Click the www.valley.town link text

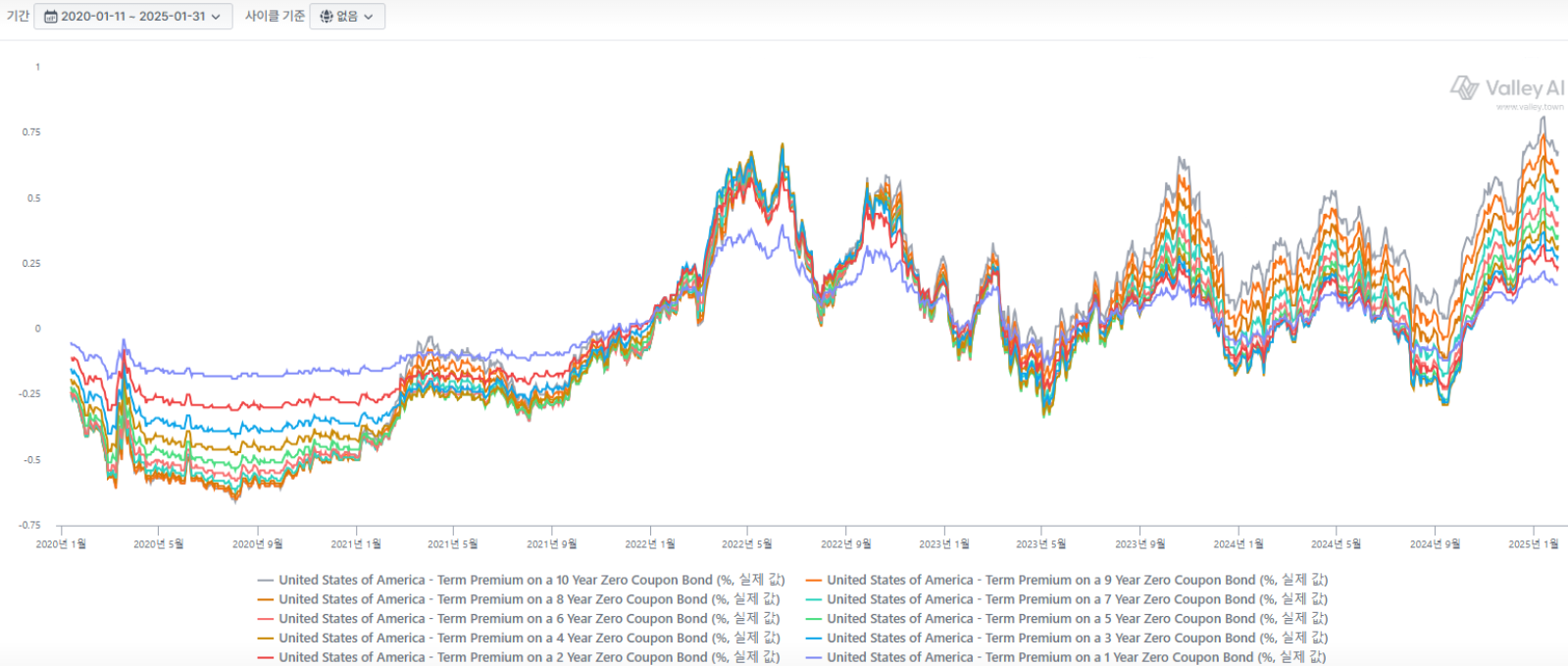click(x=1529, y=107)
